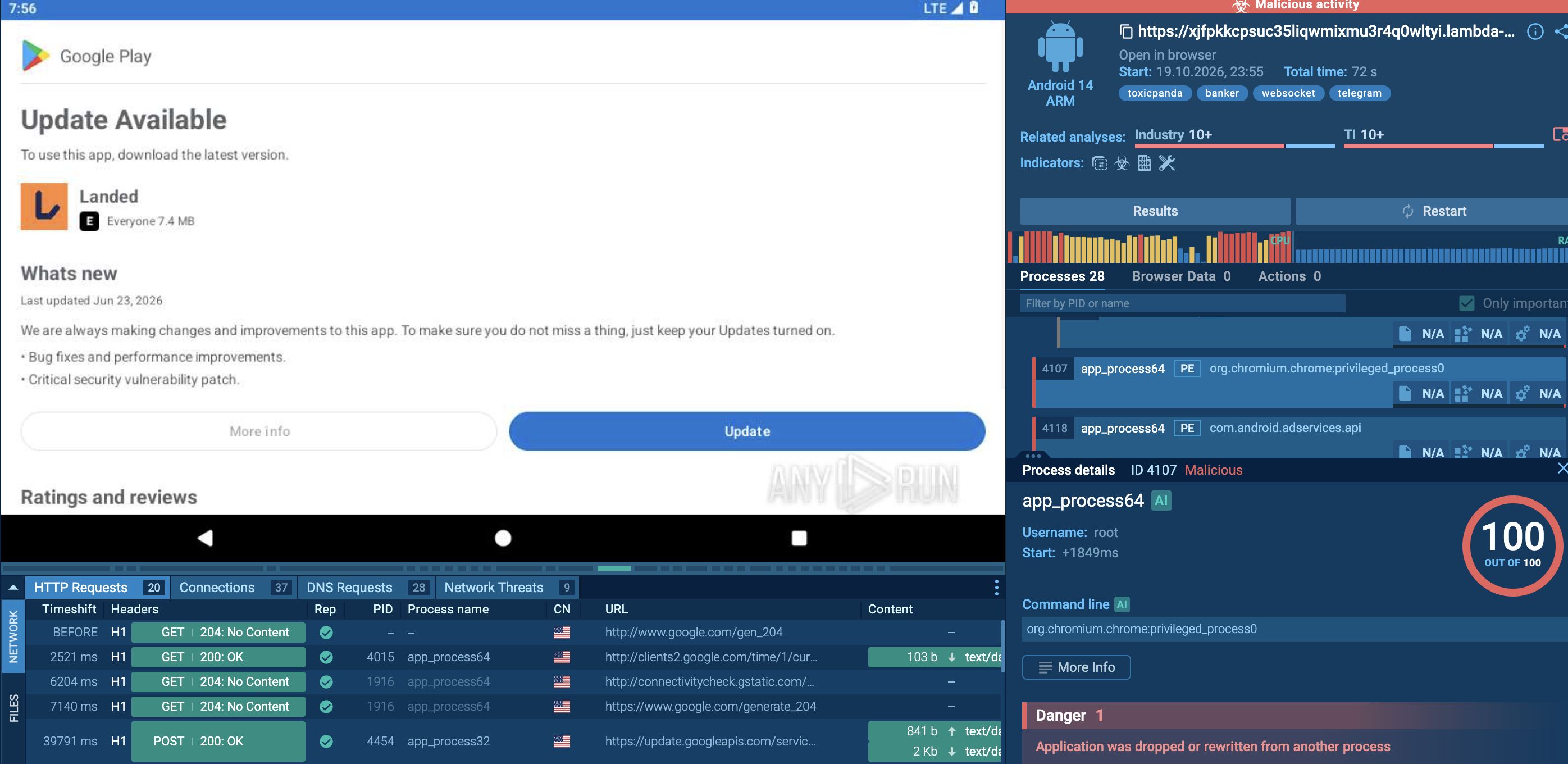Click the banker tag
The width and height of the screenshot is (1568, 764).
1221,93
